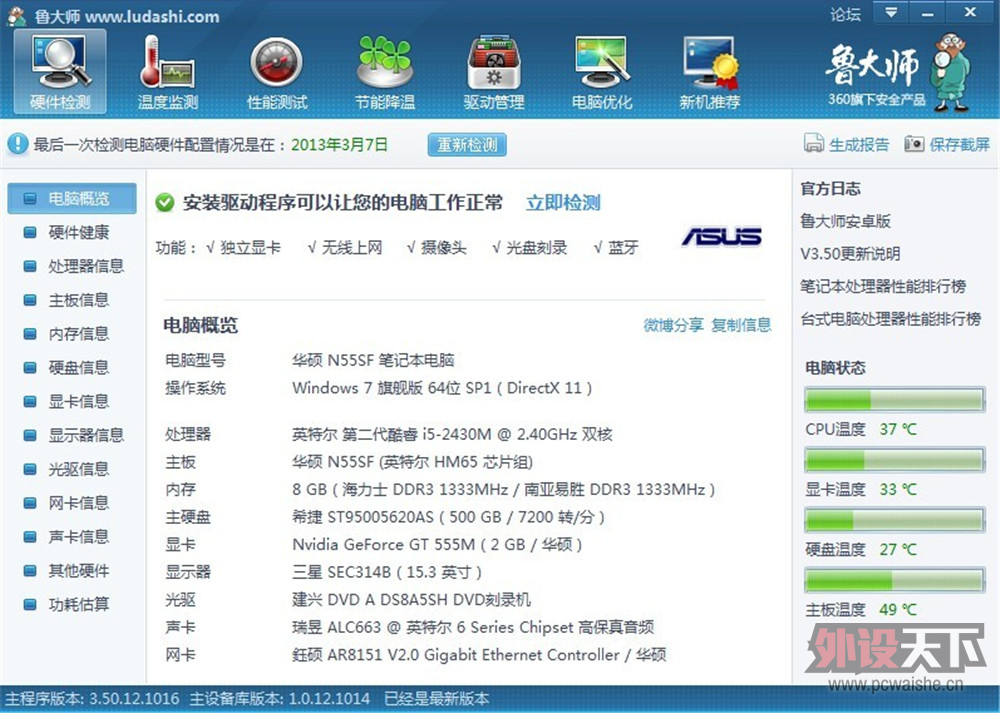1000x713 pixels.
Task: Open the title bar dropdown menu arrow
Action: coord(890,13)
